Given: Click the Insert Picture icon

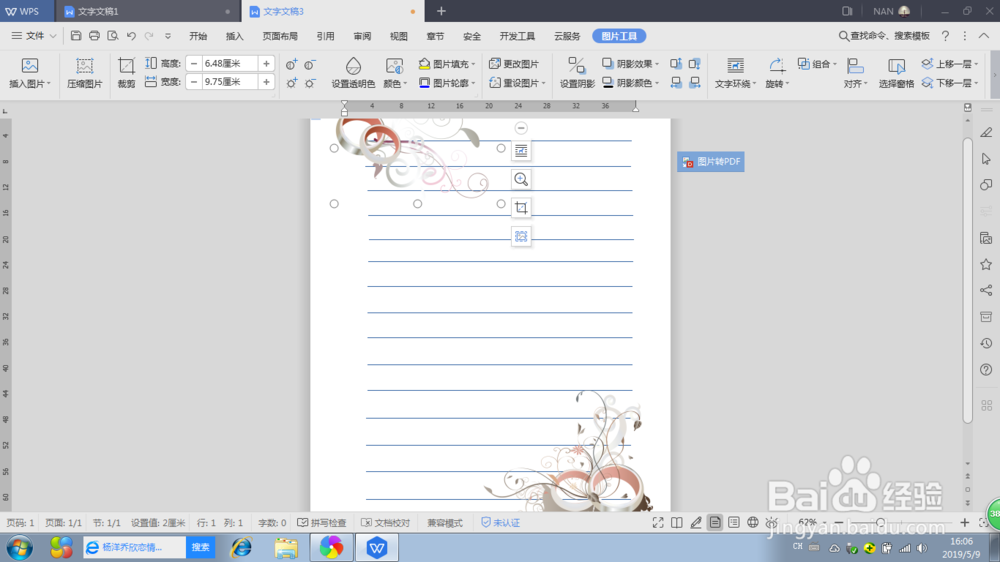Looking at the screenshot, I should point(29,66).
